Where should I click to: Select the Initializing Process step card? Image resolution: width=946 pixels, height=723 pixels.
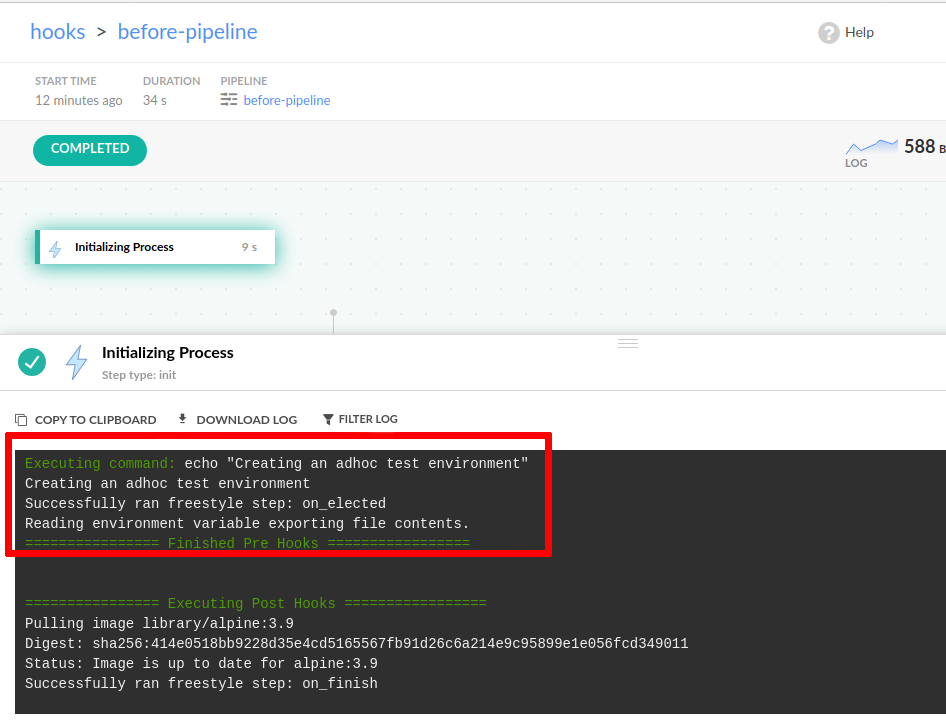point(155,247)
